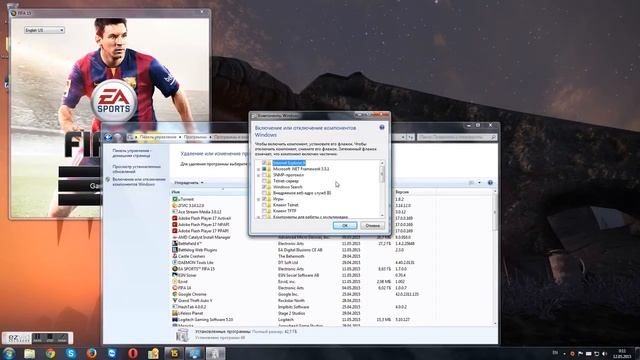Click the DAEMON Tools Lite icon
640x360 pixels.
tap(175, 262)
